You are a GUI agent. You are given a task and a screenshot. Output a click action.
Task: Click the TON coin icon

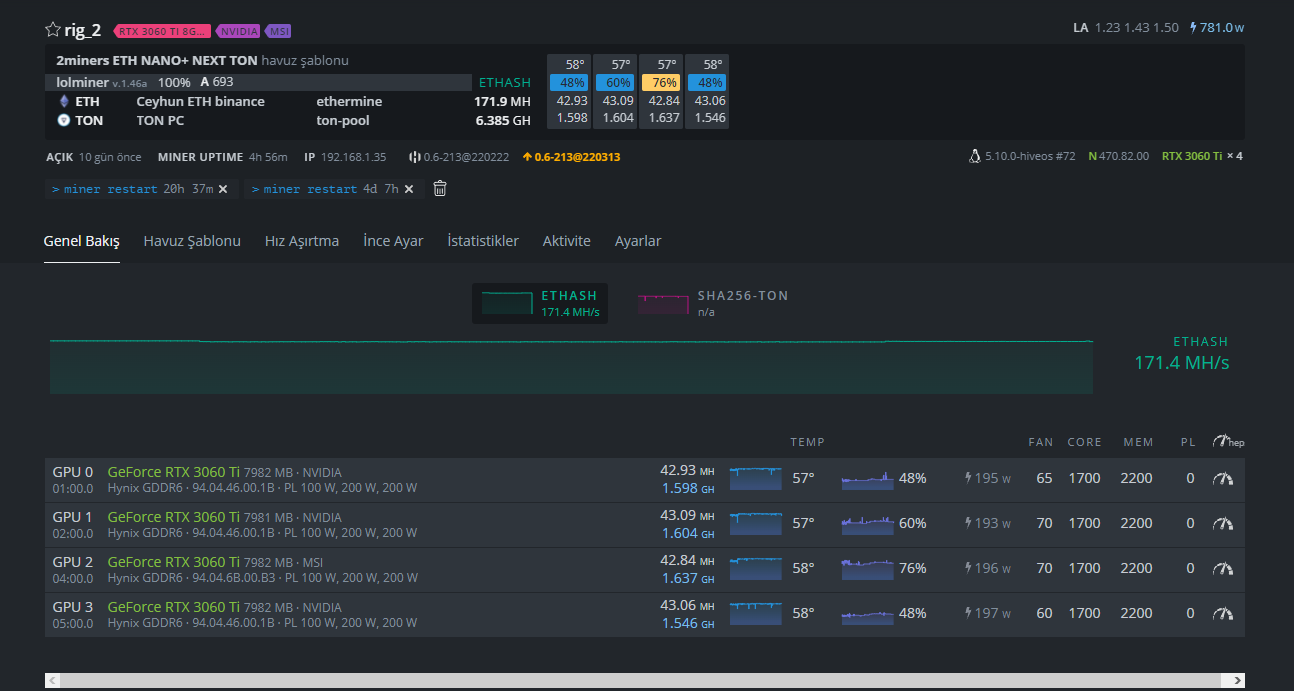coord(64,120)
